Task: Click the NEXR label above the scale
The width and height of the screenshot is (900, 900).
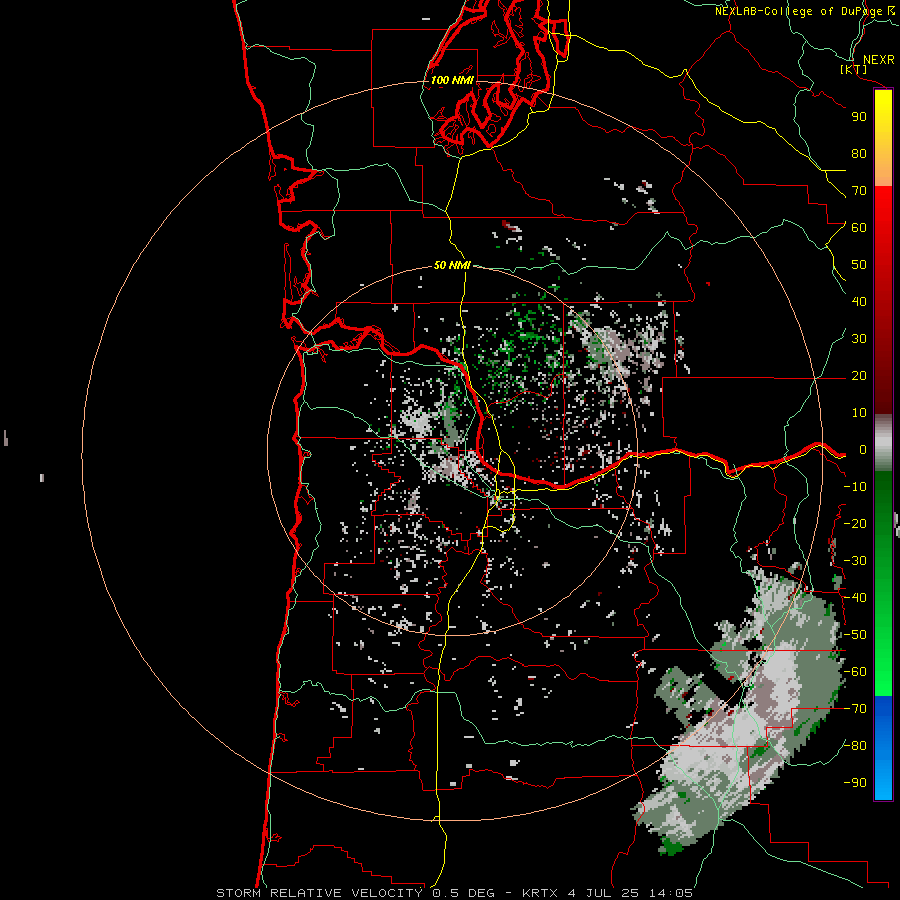Action: [879, 60]
